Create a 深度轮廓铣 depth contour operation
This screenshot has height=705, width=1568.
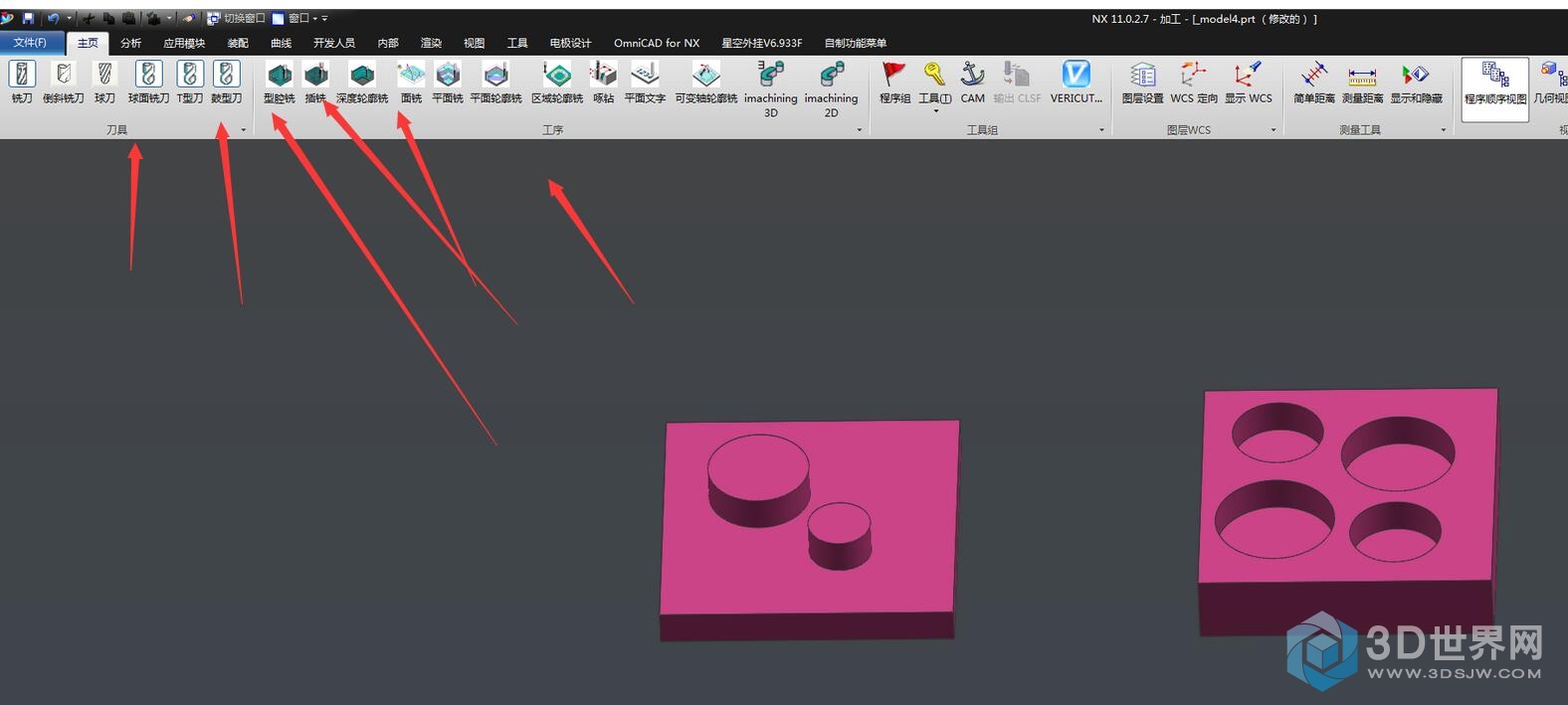coord(362,82)
